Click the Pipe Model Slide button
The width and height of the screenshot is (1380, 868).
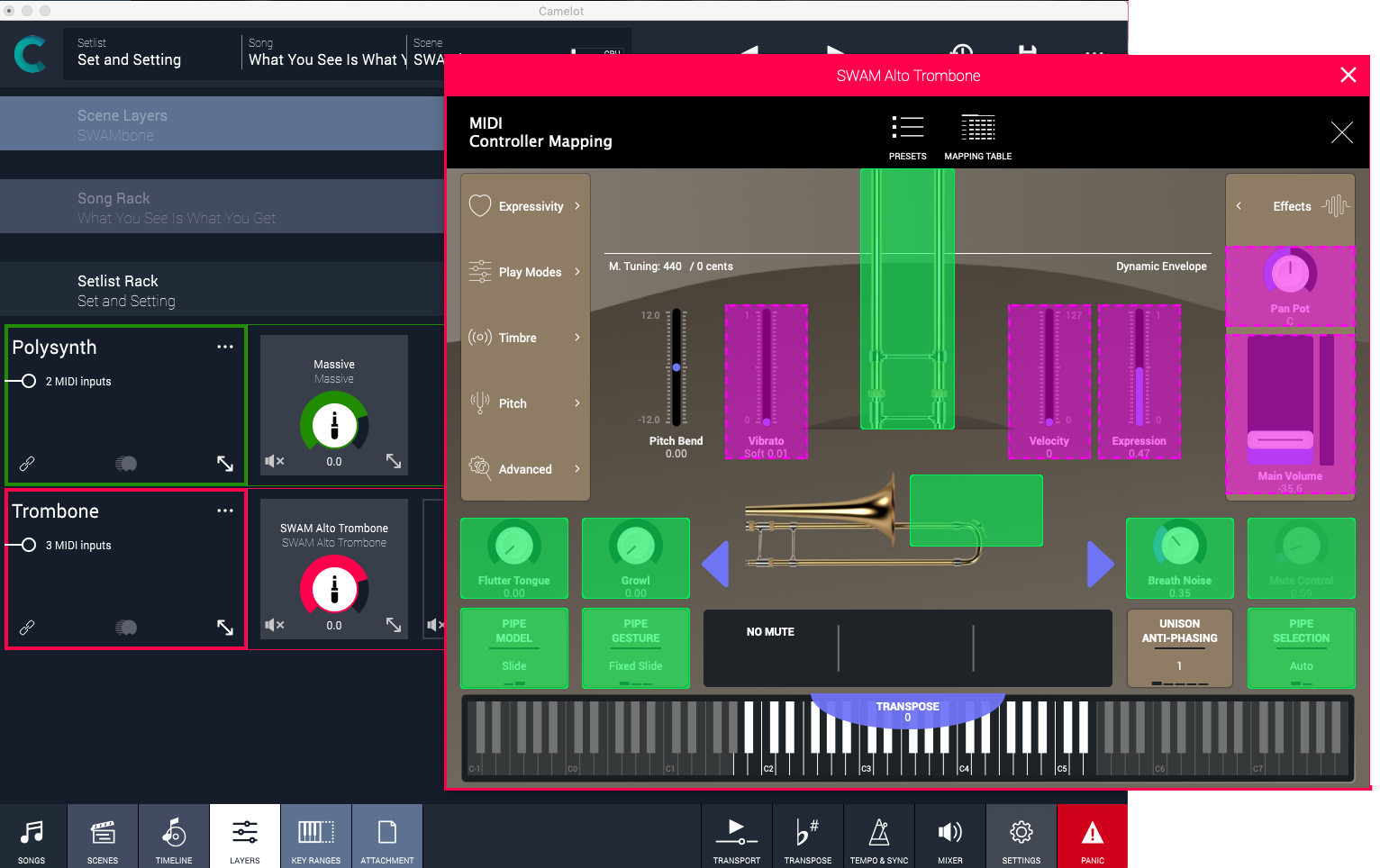pos(514,648)
